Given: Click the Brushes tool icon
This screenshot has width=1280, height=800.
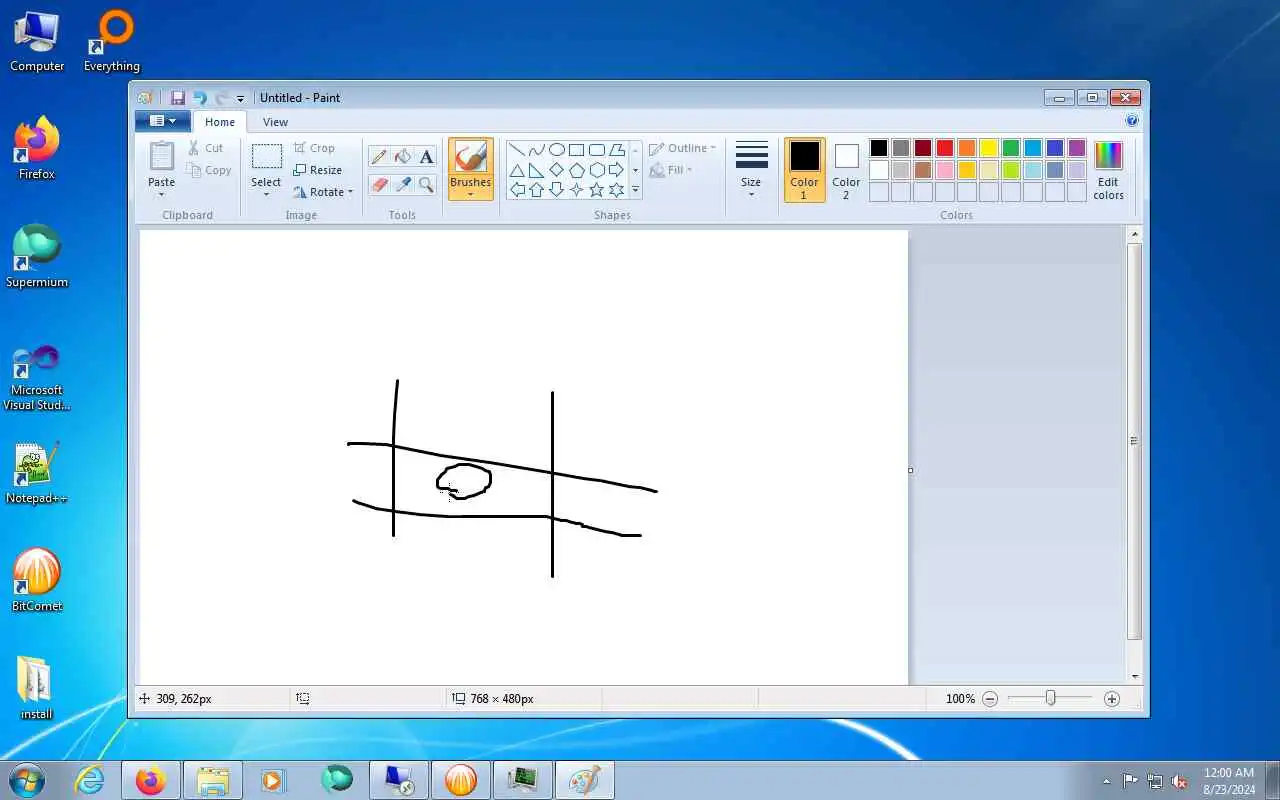Looking at the screenshot, I should 470,157.
